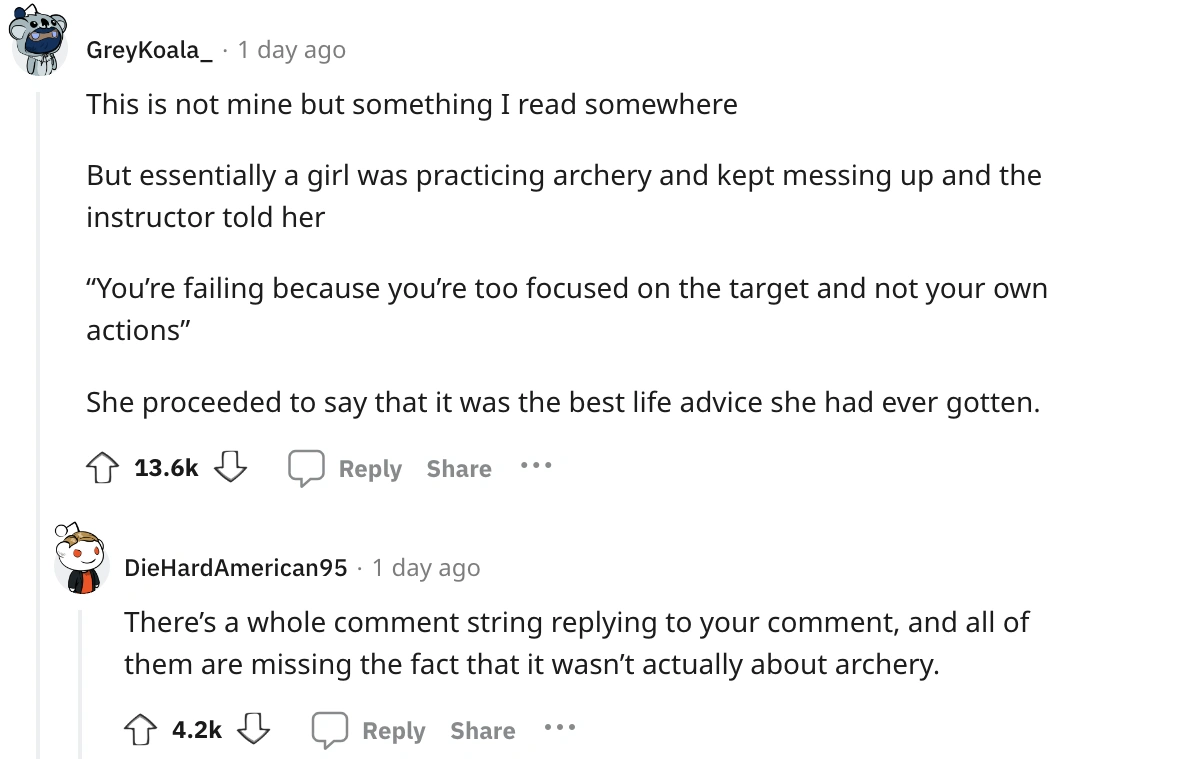Share DieHardAmerican95's reply
The height and width of the screenshot is (759, 1192).
483,730
